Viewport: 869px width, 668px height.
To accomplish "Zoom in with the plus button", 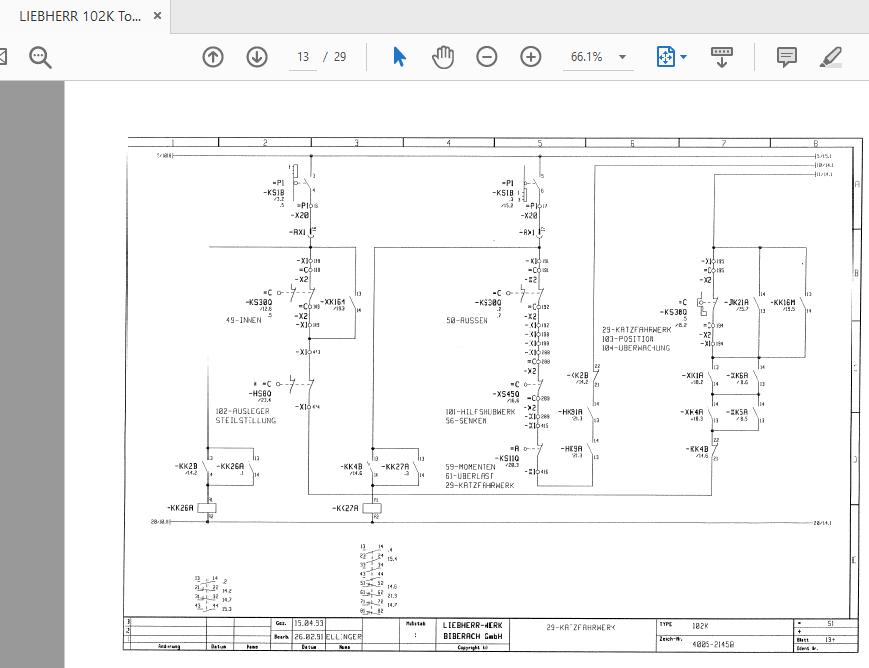I will (x=531, y=57).
